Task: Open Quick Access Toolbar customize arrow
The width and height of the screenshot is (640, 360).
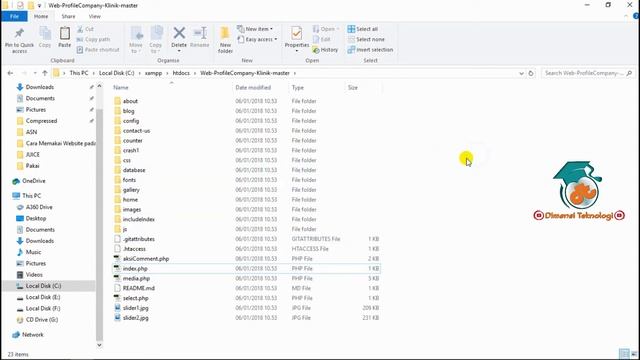Action: 39,5
